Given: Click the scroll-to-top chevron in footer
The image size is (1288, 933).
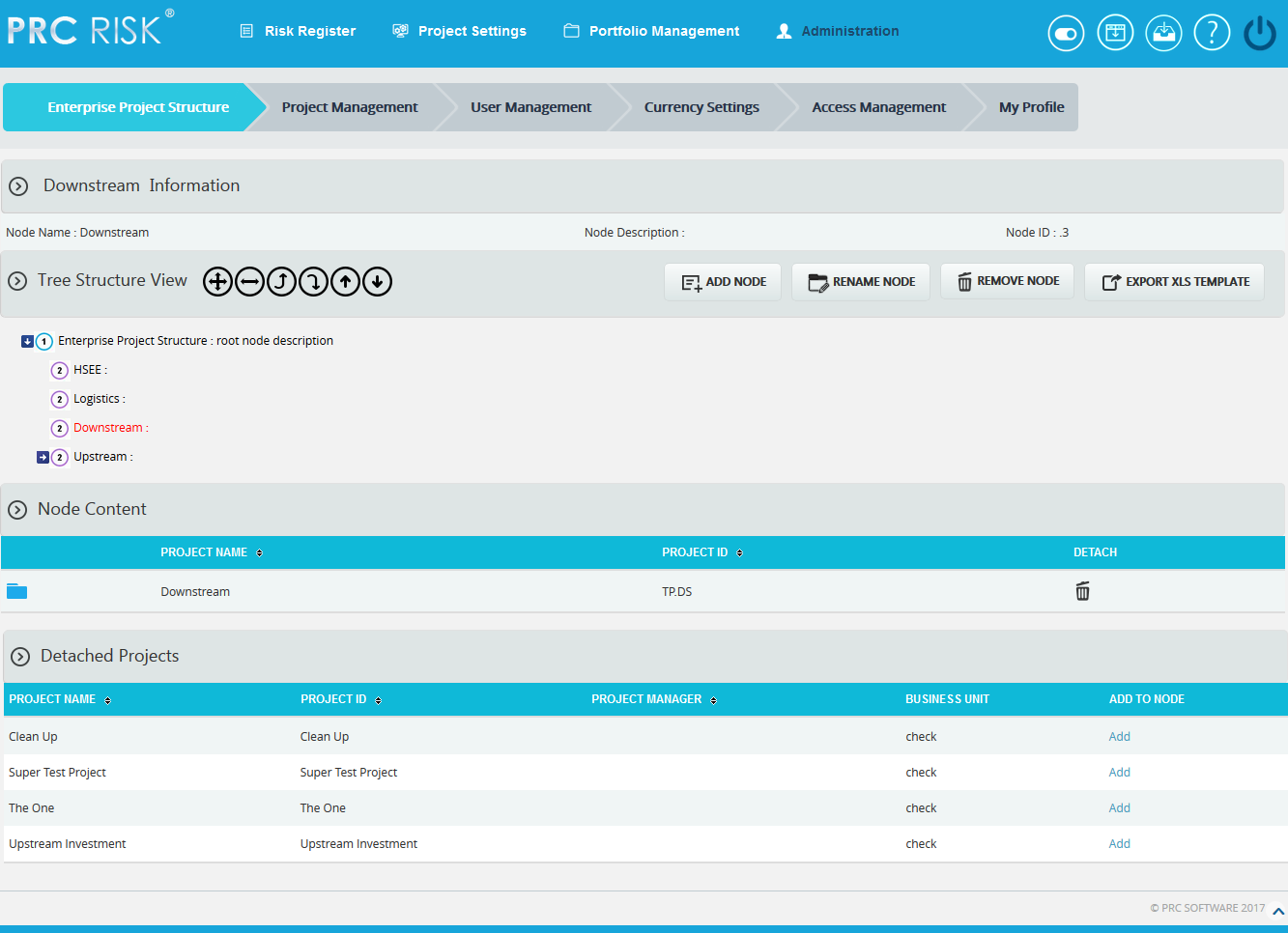Looking at the screenshot, I should pyautogui.click(x=1278, y=911).
